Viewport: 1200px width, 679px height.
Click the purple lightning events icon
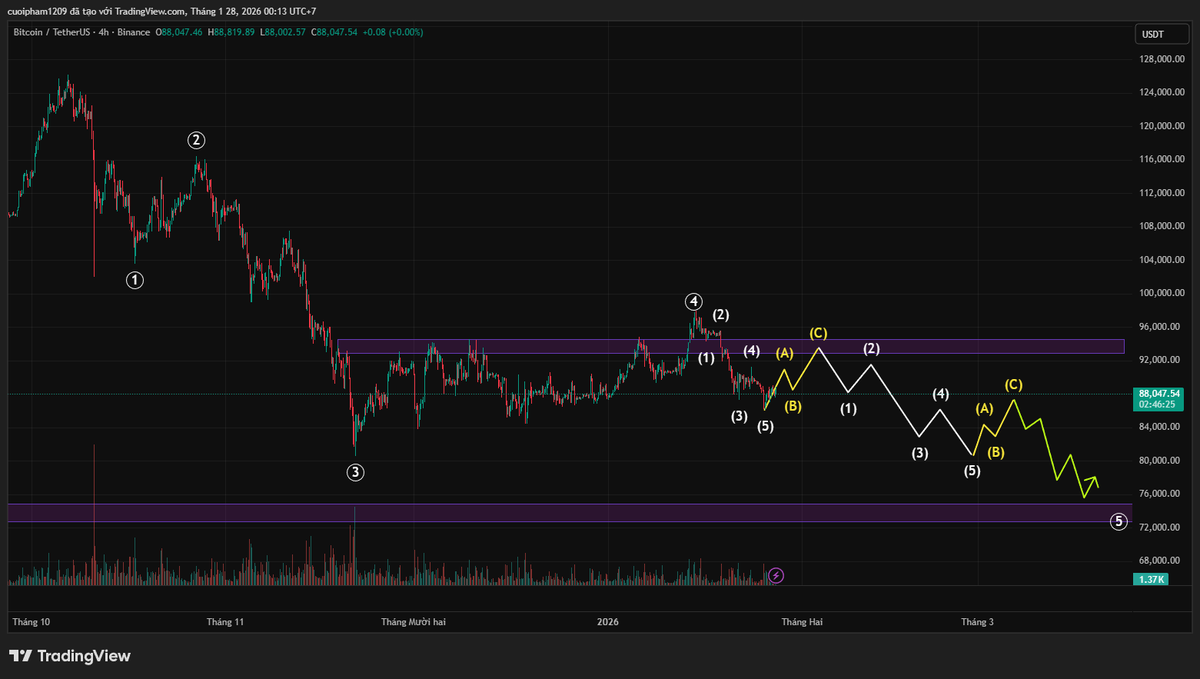777,575
